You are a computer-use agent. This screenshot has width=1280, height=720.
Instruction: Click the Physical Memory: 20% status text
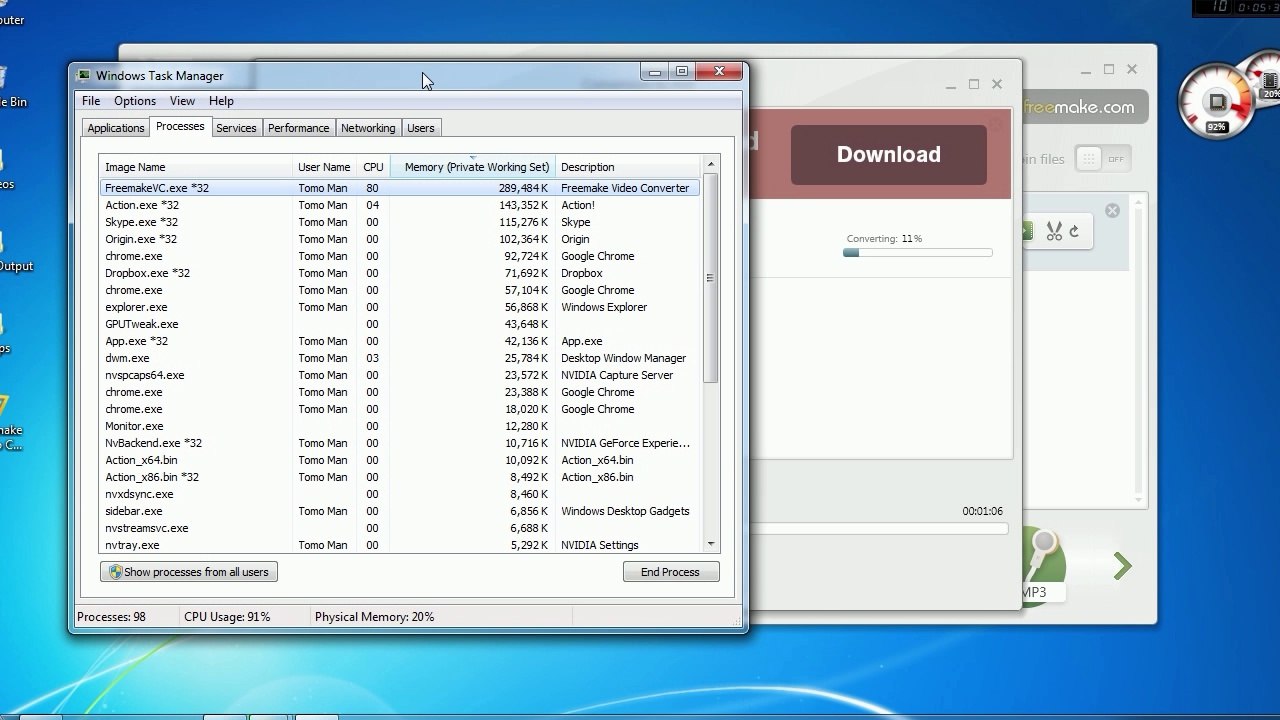pyautogui.click(x=374, y=617)
